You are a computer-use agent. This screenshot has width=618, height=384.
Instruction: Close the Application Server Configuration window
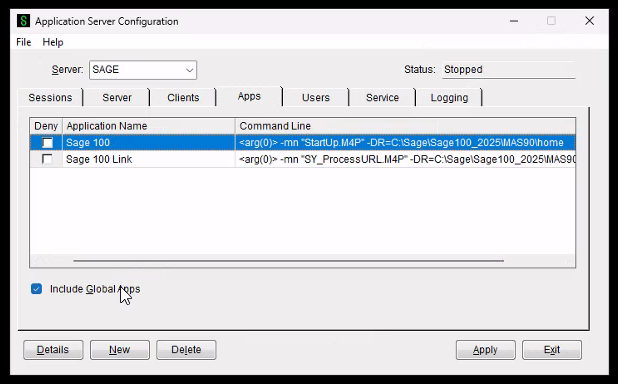pos(590,21)
